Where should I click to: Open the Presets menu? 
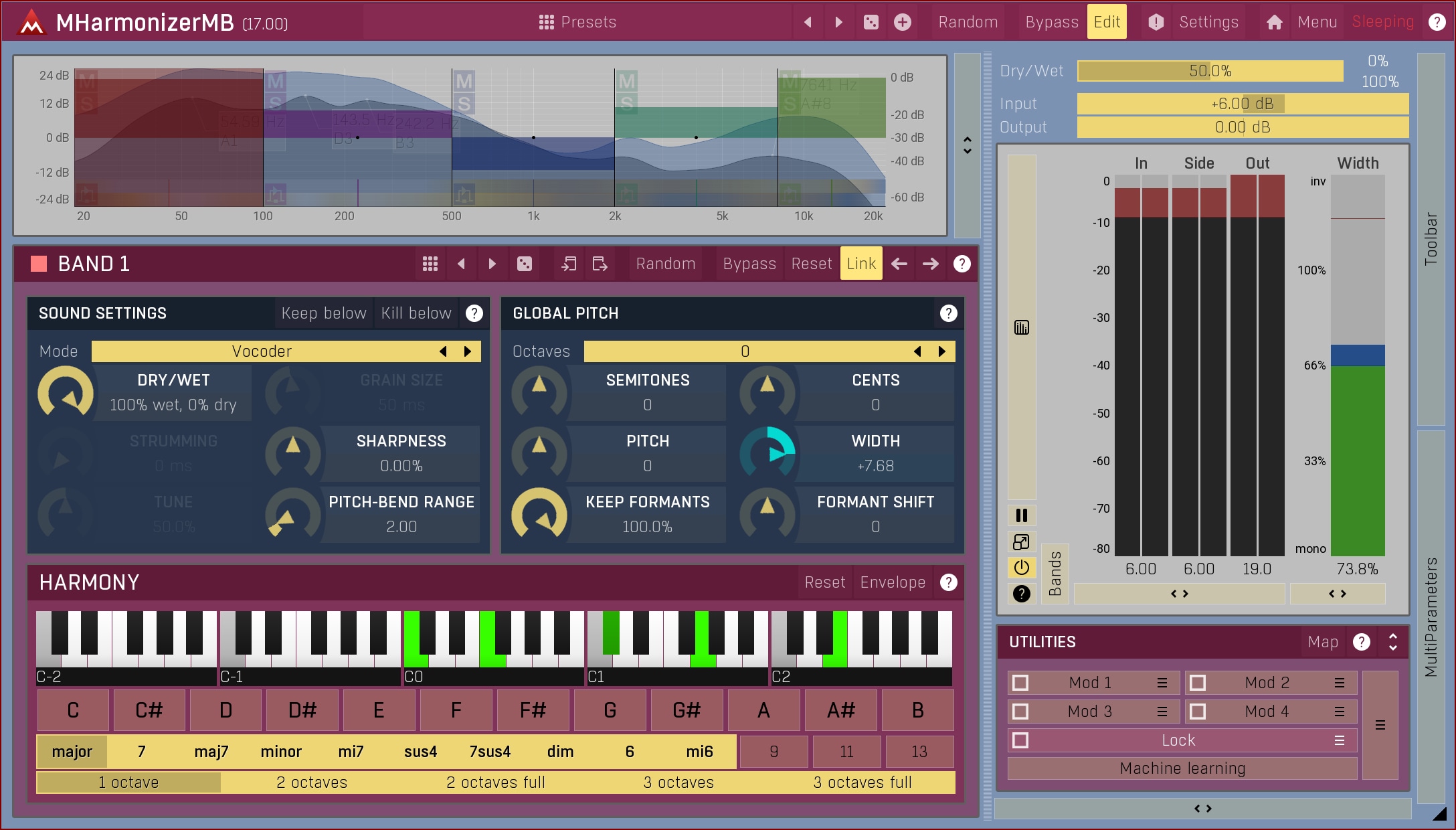click(577, 22)
